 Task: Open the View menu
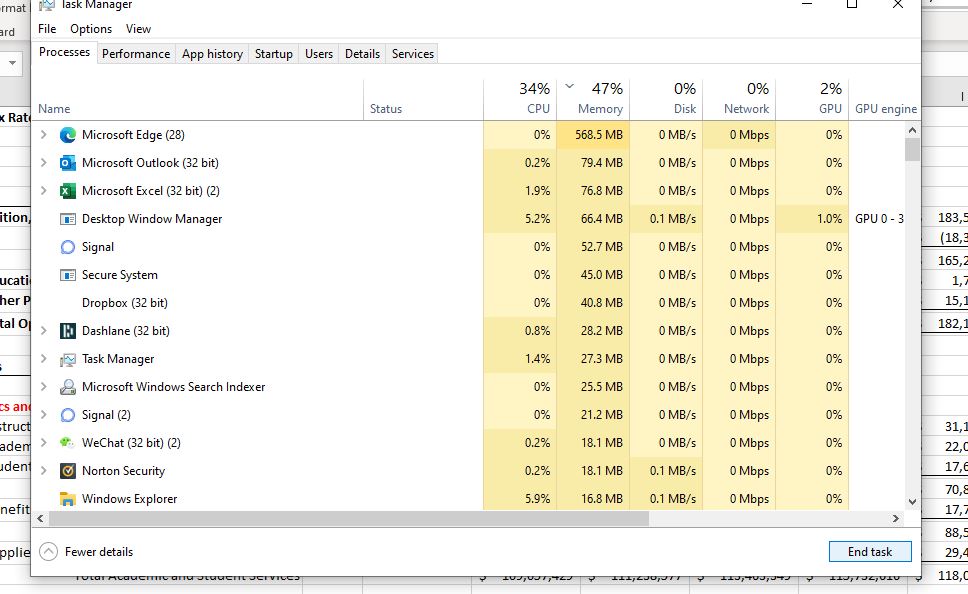[138, 29]
